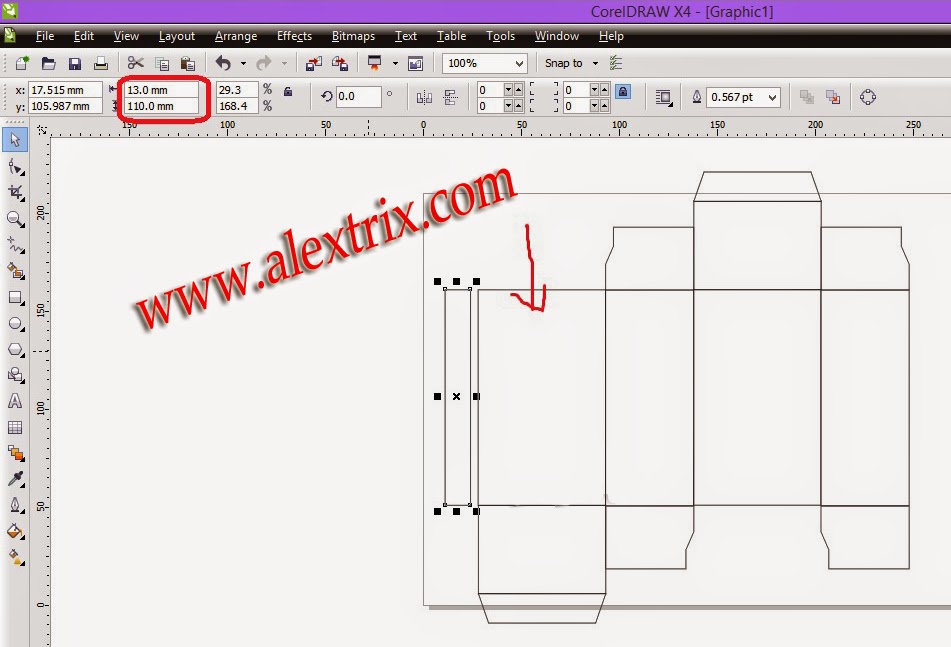Click the scale factor 29.3 field
The image size is (951, 647).
click(237, 90)
